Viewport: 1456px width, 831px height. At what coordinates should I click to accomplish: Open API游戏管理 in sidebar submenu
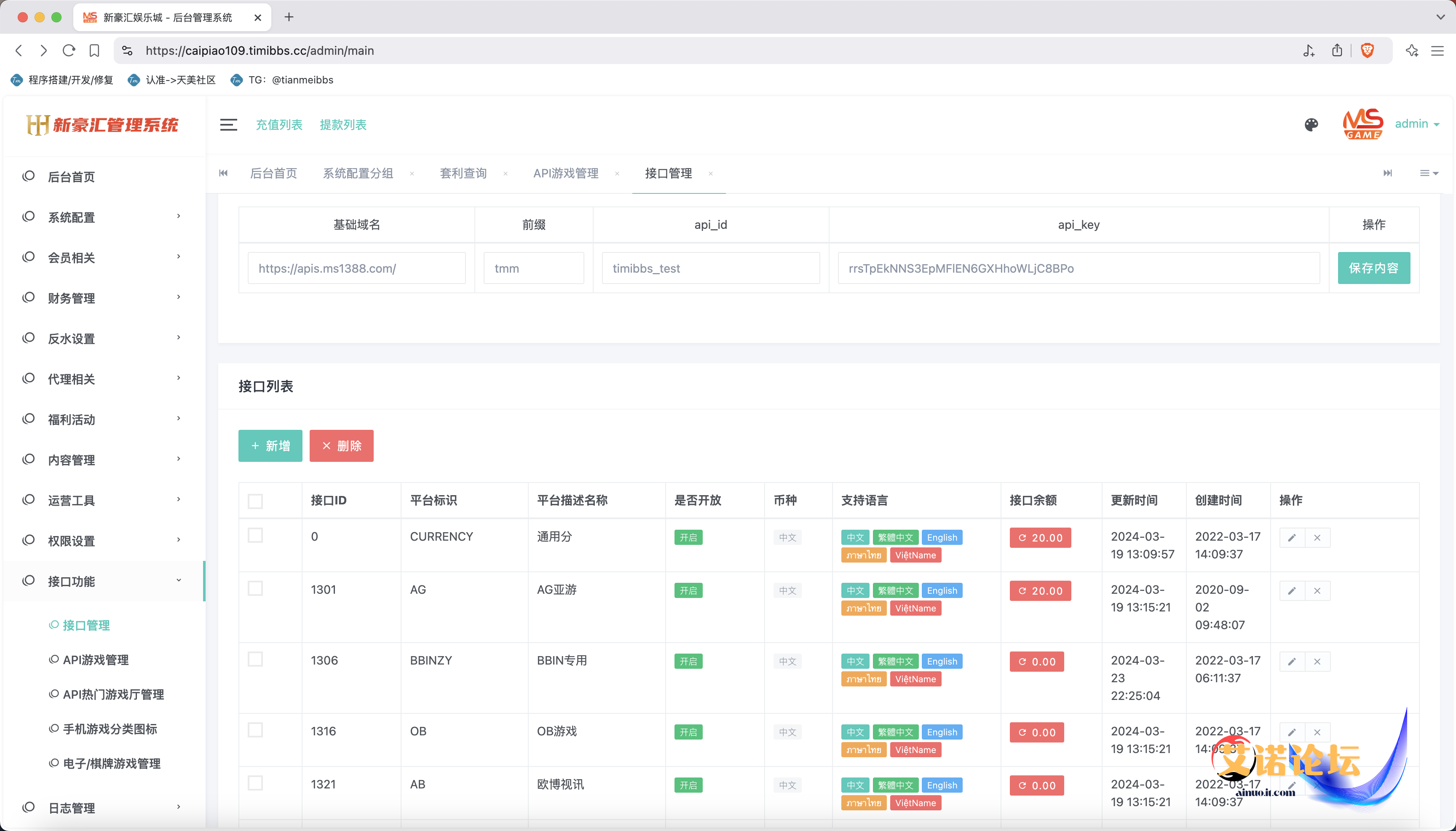pyautogui.click(x=95, y=660)
